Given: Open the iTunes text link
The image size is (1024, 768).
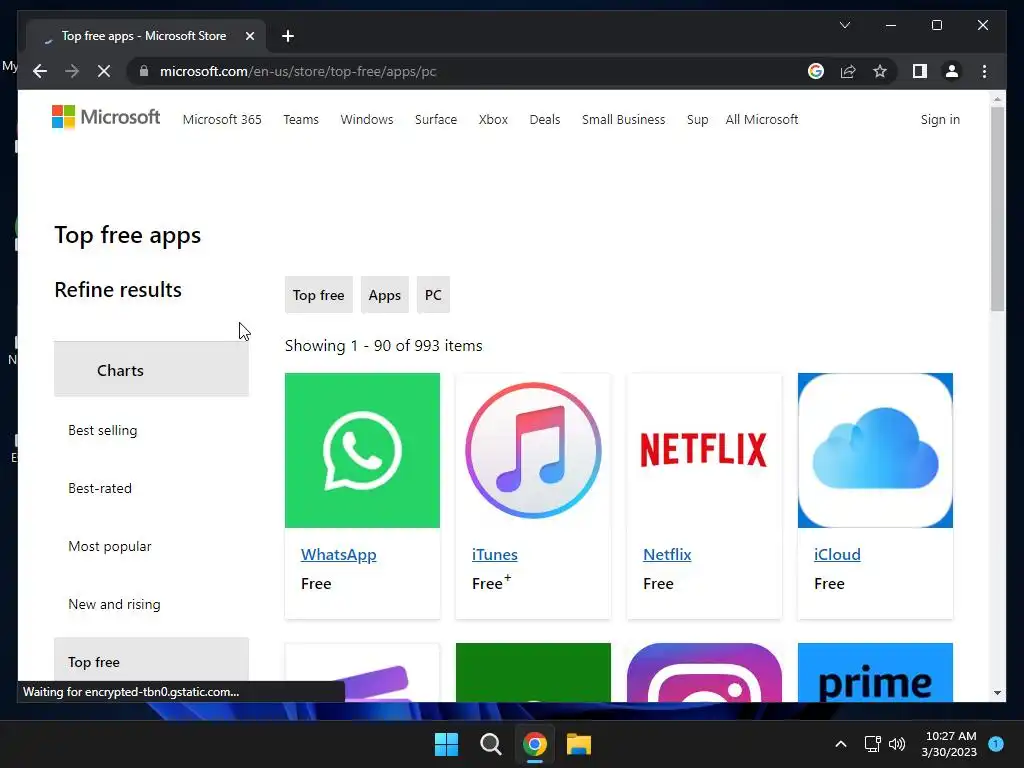Looking at the screenshot, I should tap(494, 554).
